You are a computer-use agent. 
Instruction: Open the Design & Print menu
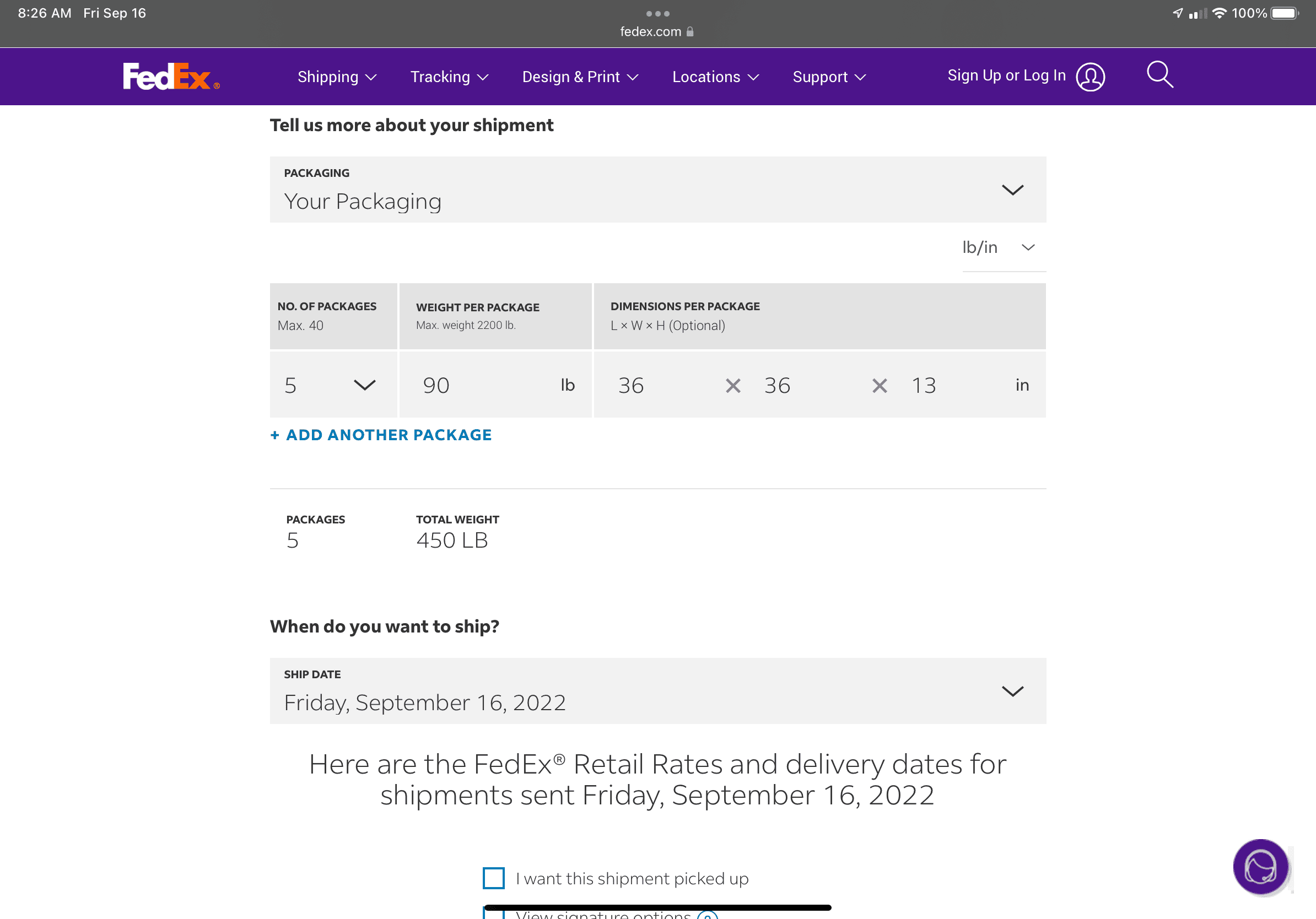580,77
